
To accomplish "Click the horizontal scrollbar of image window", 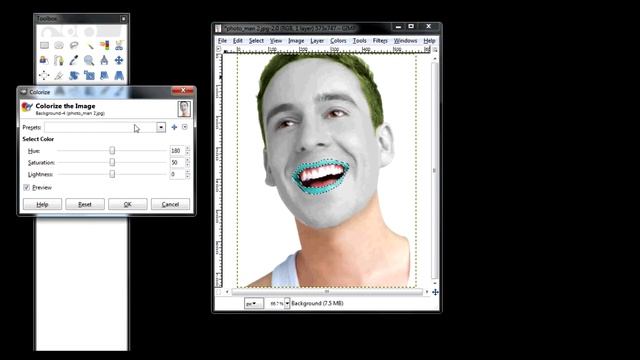I will (x=327, y=292).
